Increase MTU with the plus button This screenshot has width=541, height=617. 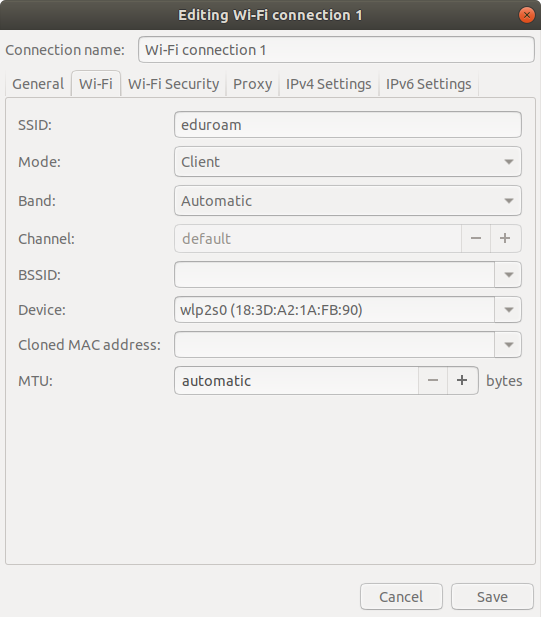463,381
